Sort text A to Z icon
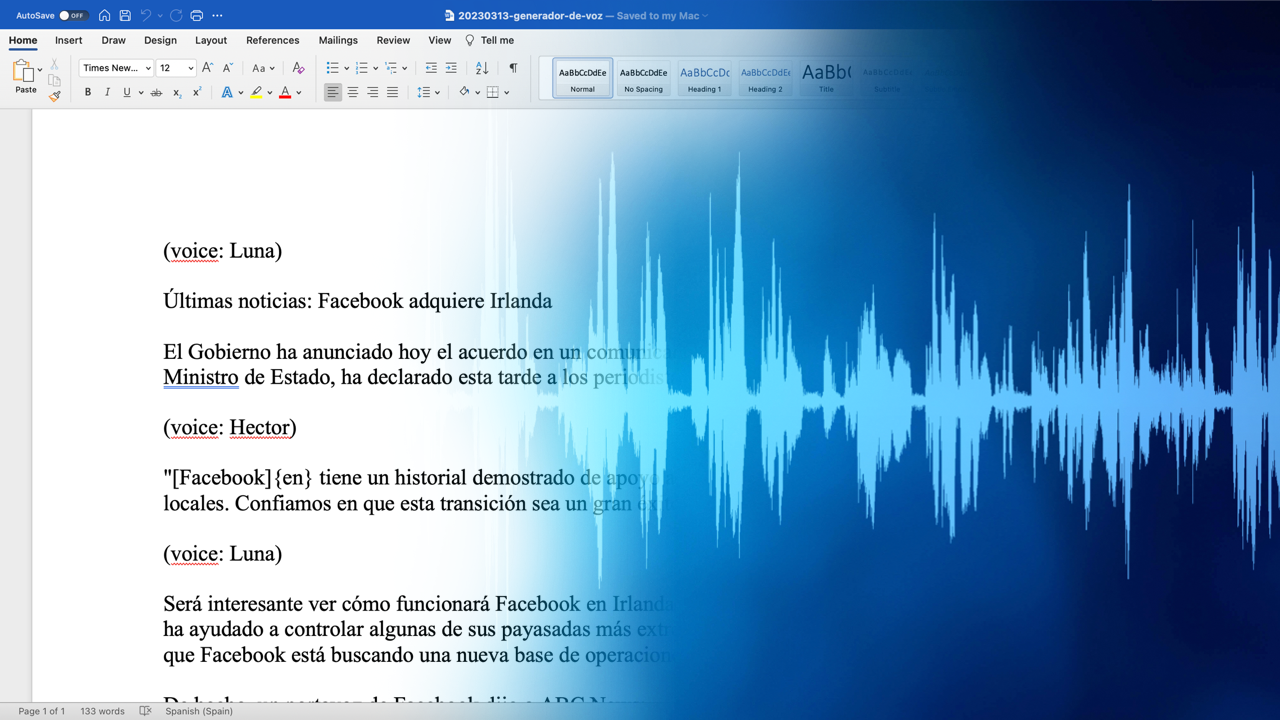 [482, 68]
